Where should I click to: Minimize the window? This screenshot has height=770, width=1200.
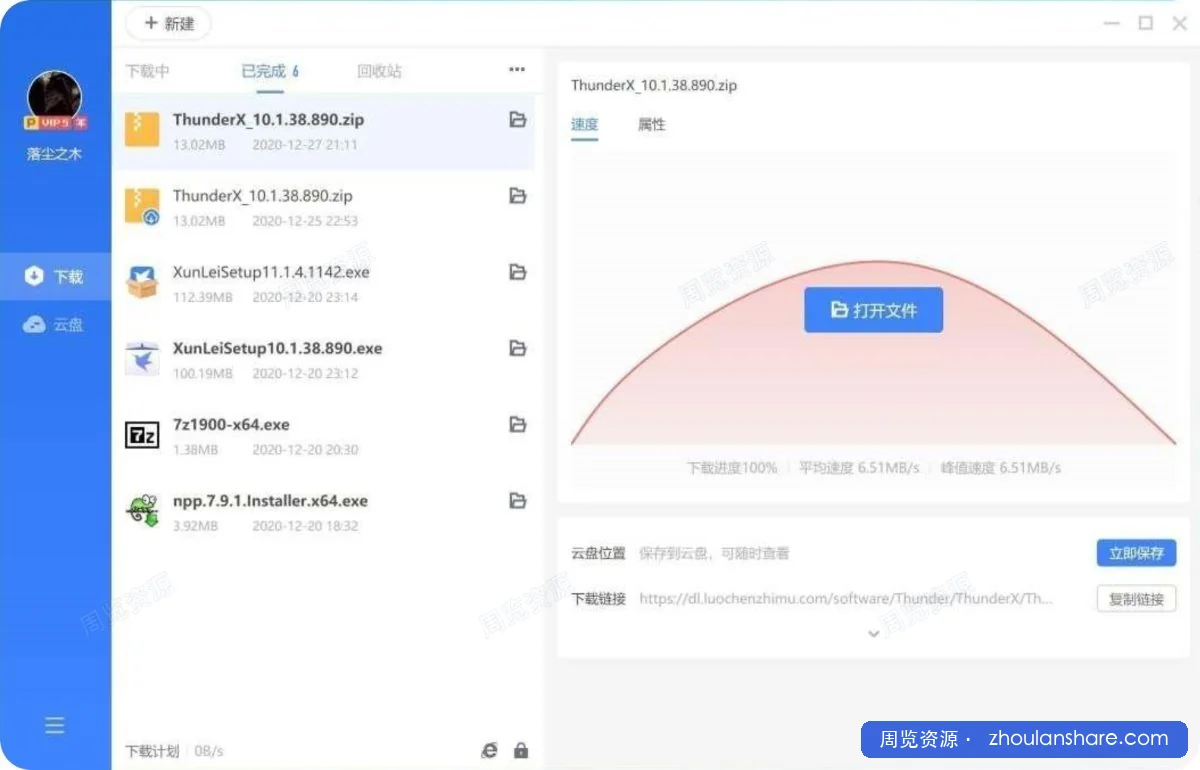[1112, 23]
